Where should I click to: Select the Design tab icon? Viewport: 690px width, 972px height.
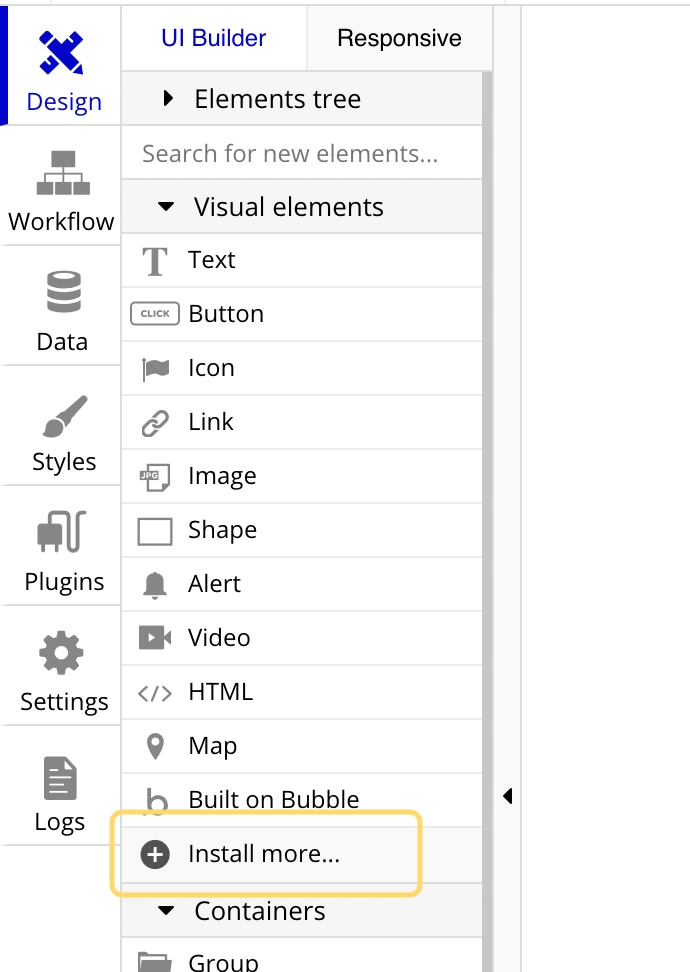pos(61,53)
